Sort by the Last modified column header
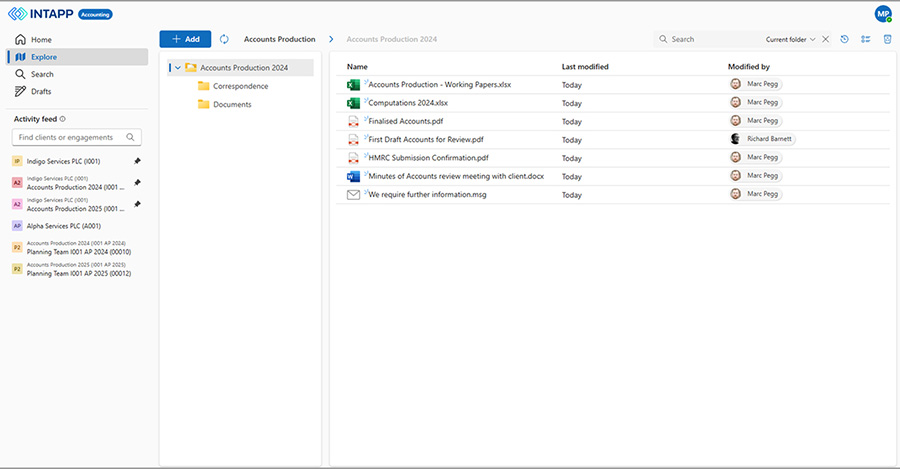900x469 pixels. coord(585,67)
